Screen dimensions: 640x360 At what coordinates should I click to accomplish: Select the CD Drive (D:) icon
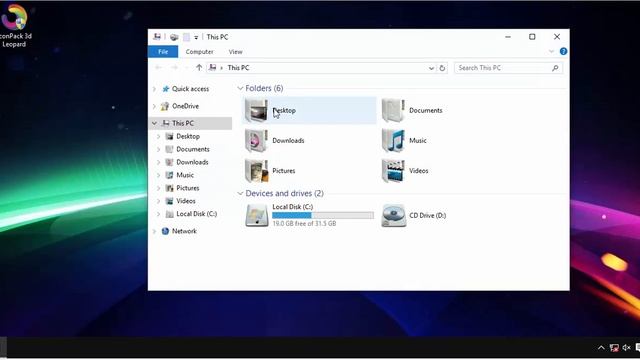click(393, 216)
